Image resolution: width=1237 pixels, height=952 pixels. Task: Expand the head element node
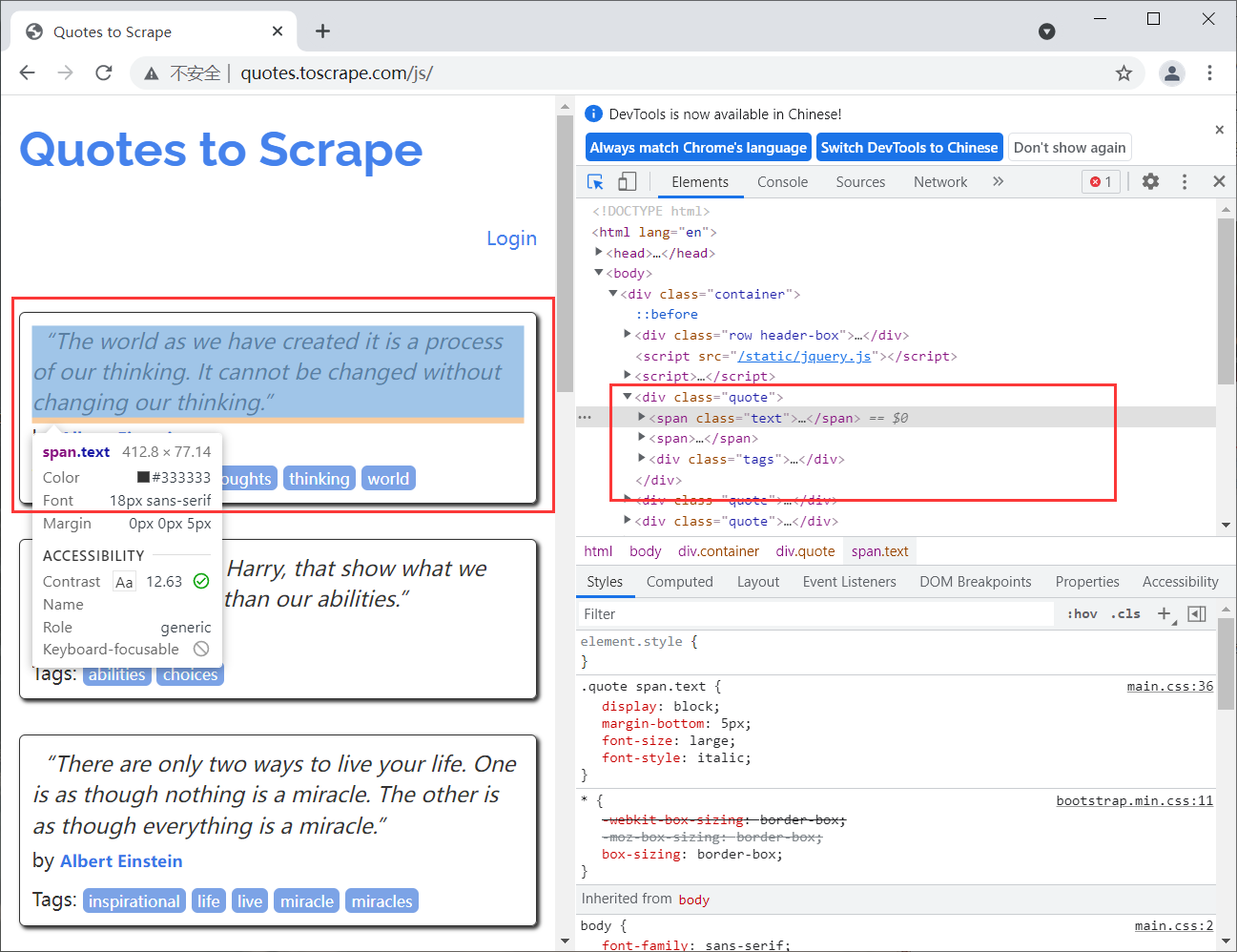click(x=599, y=253)
